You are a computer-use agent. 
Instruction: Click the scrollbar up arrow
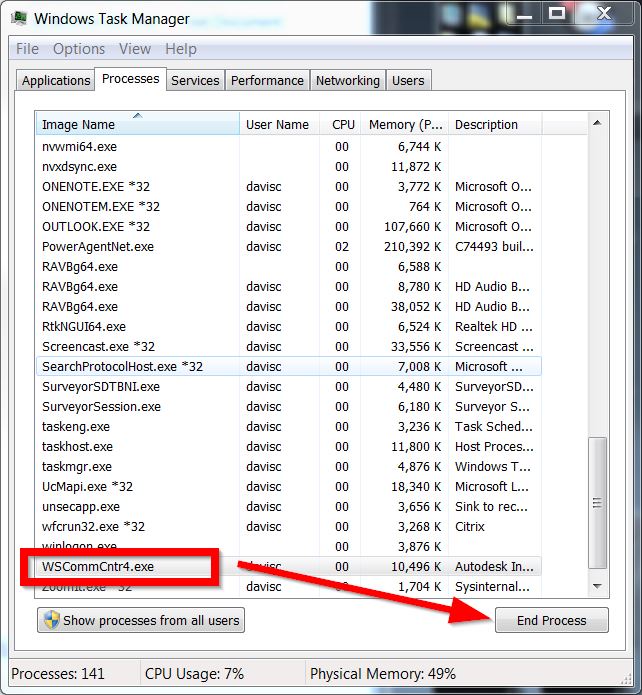597,123
